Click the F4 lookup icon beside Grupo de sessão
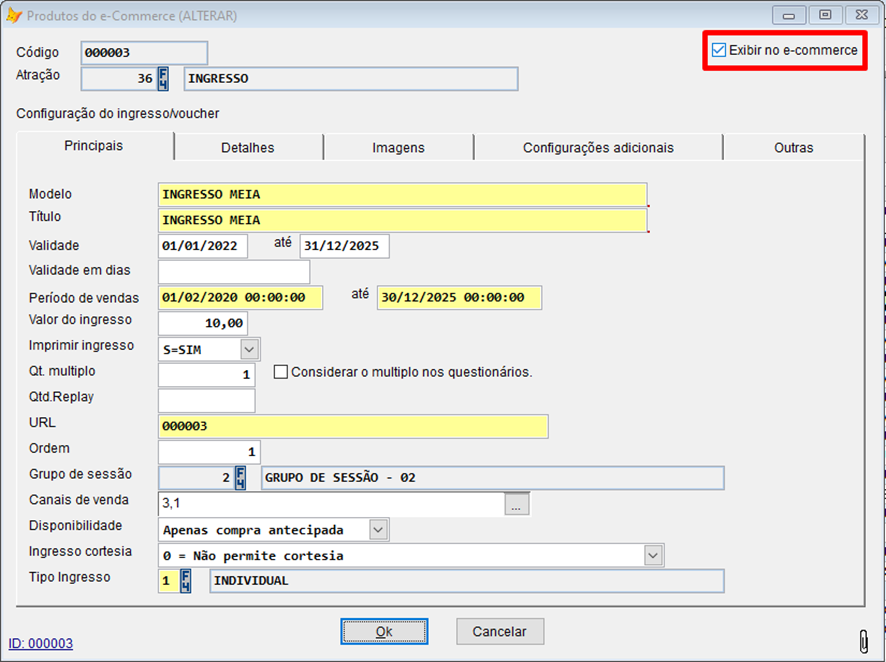Image resolution: width=886 pixels, height=662 pixels. [x=240, y=478]
